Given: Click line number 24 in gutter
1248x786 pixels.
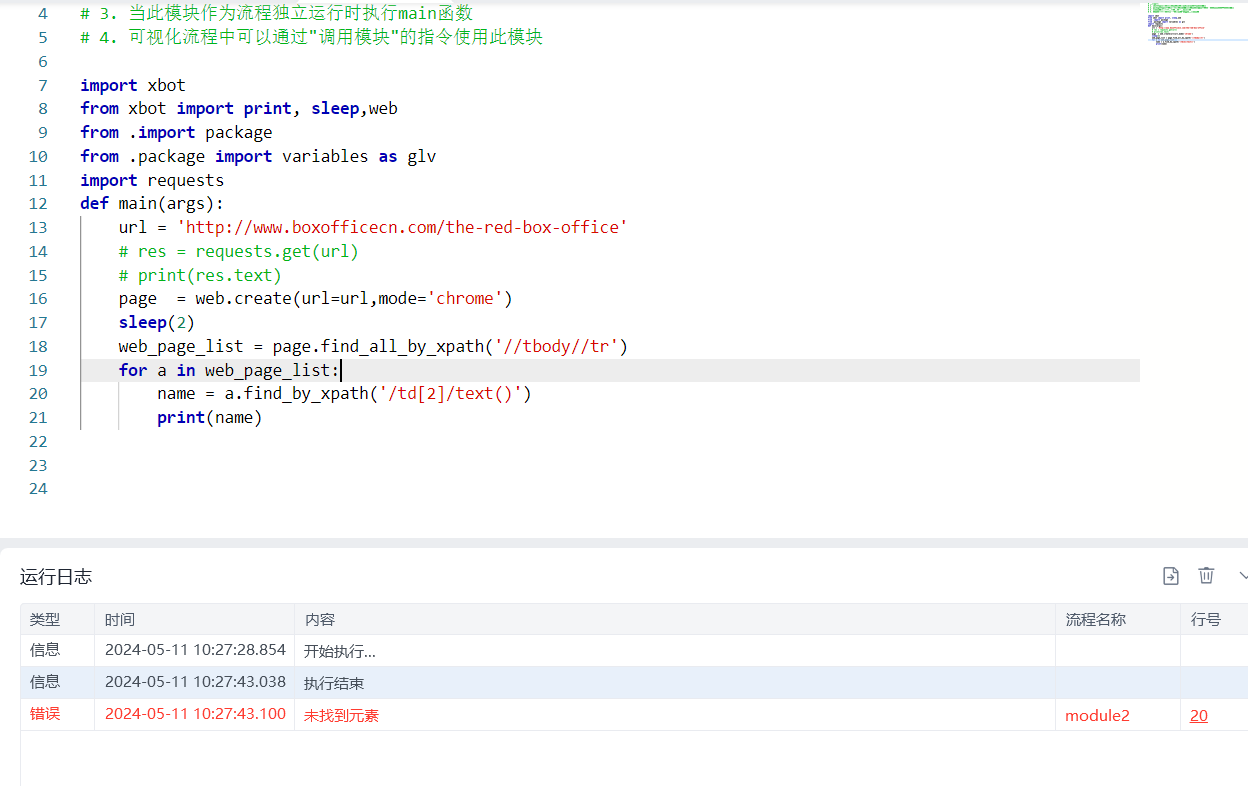Looking at the screenshot, I should (x=38, y=488).
